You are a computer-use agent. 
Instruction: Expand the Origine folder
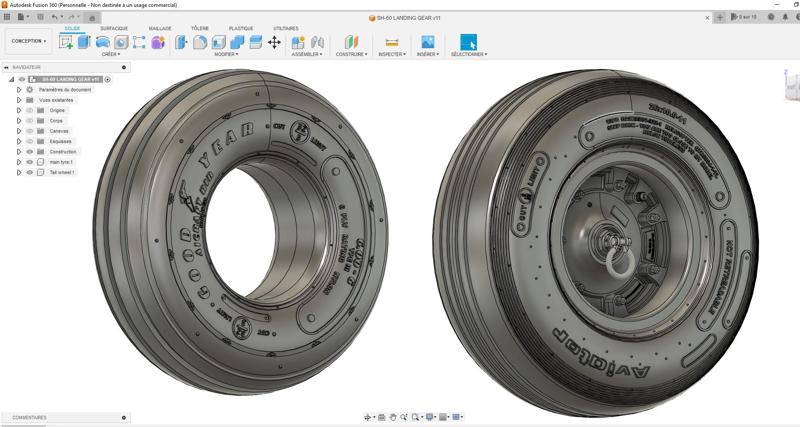tap(19, 110)
